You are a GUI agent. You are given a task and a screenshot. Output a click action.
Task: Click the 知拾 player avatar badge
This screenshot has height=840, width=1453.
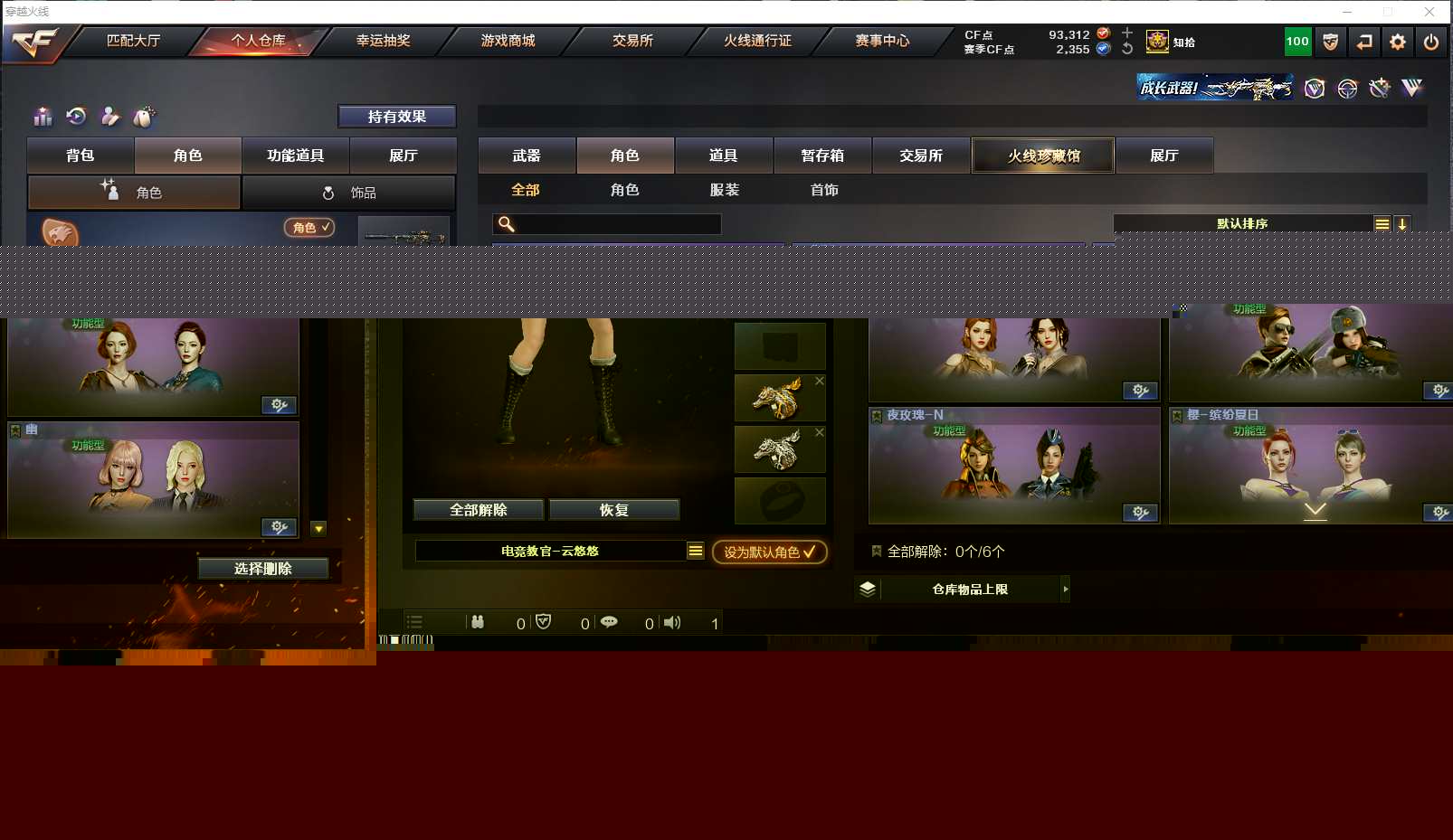click(1157, 41)
